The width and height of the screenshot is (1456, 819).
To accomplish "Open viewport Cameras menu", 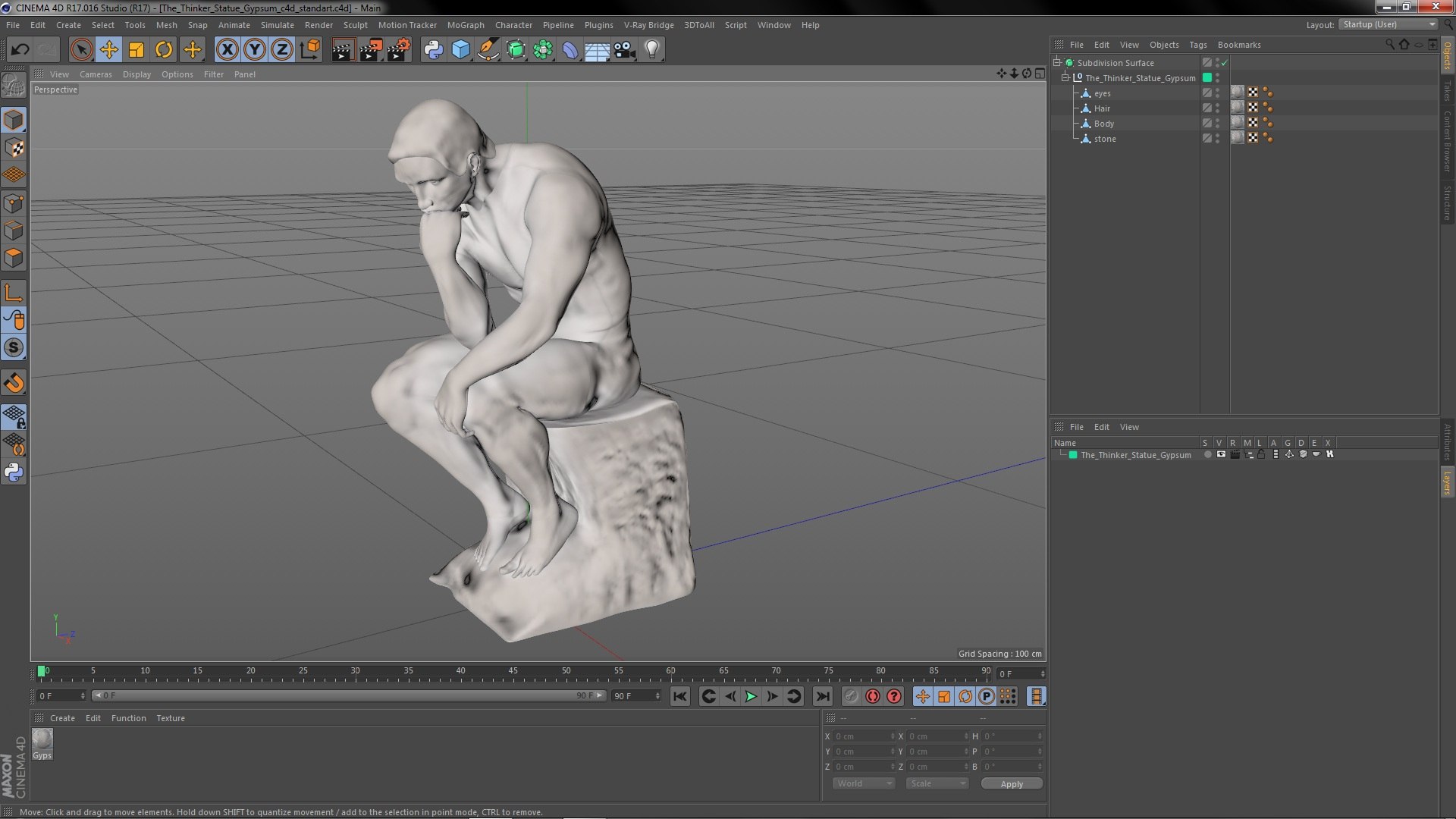I will tap(96, 74).
